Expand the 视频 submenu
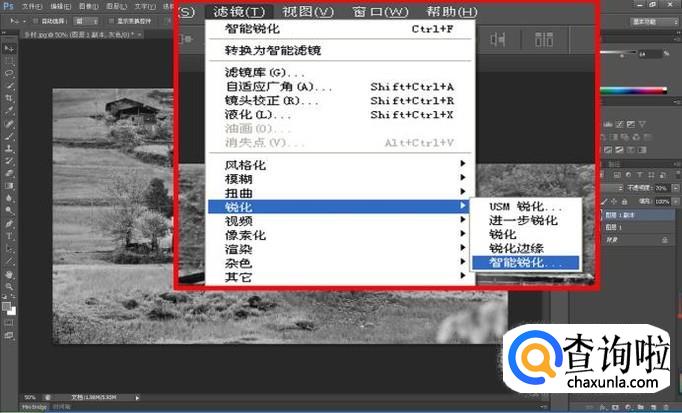The height and width of the screenshot is (413, 682). click(340, 220)
